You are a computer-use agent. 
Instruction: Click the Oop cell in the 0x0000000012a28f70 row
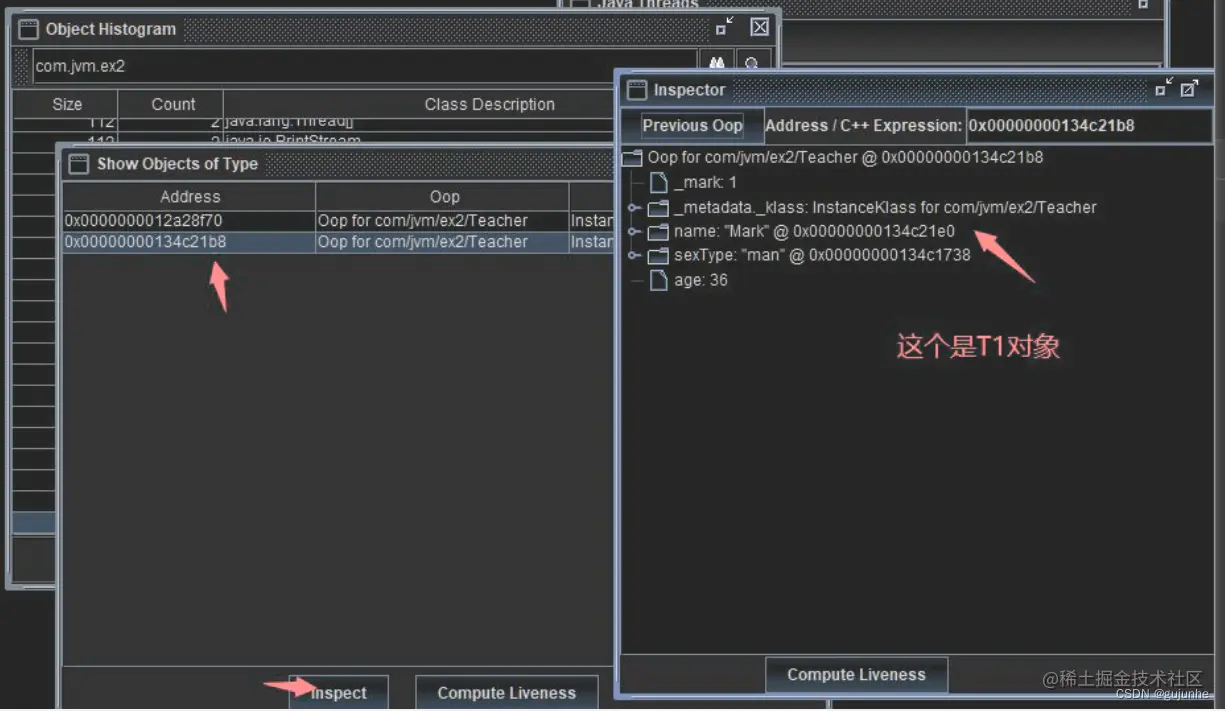(x=442, y=221)
